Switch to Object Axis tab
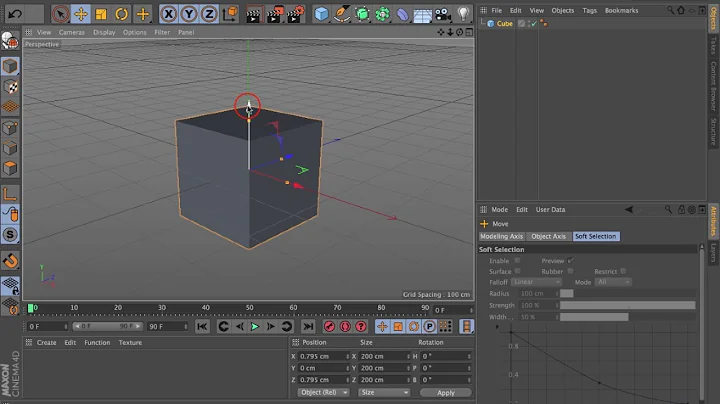Screen dimensions: 720x404 (x=548, y=236)
